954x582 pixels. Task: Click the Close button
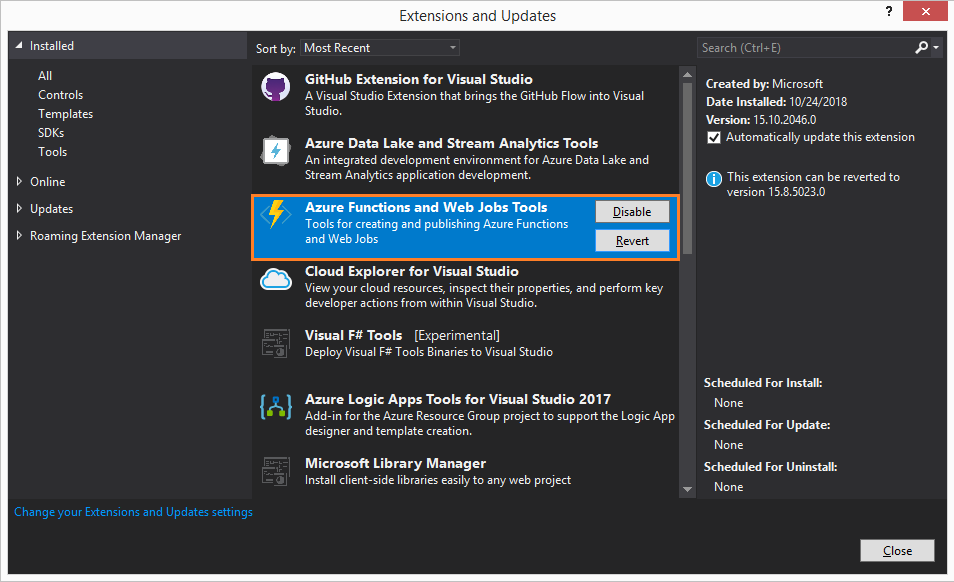coord(897,550)
